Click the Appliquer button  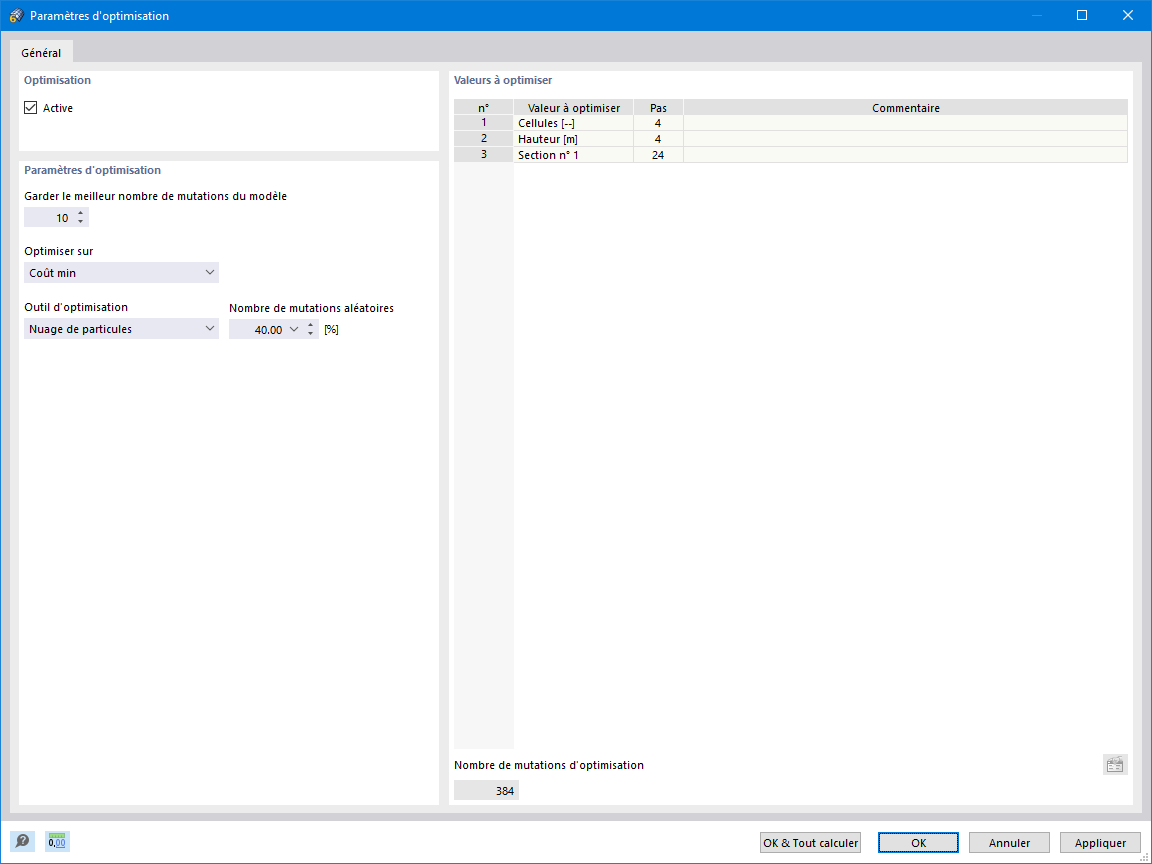coord(1100,843)
